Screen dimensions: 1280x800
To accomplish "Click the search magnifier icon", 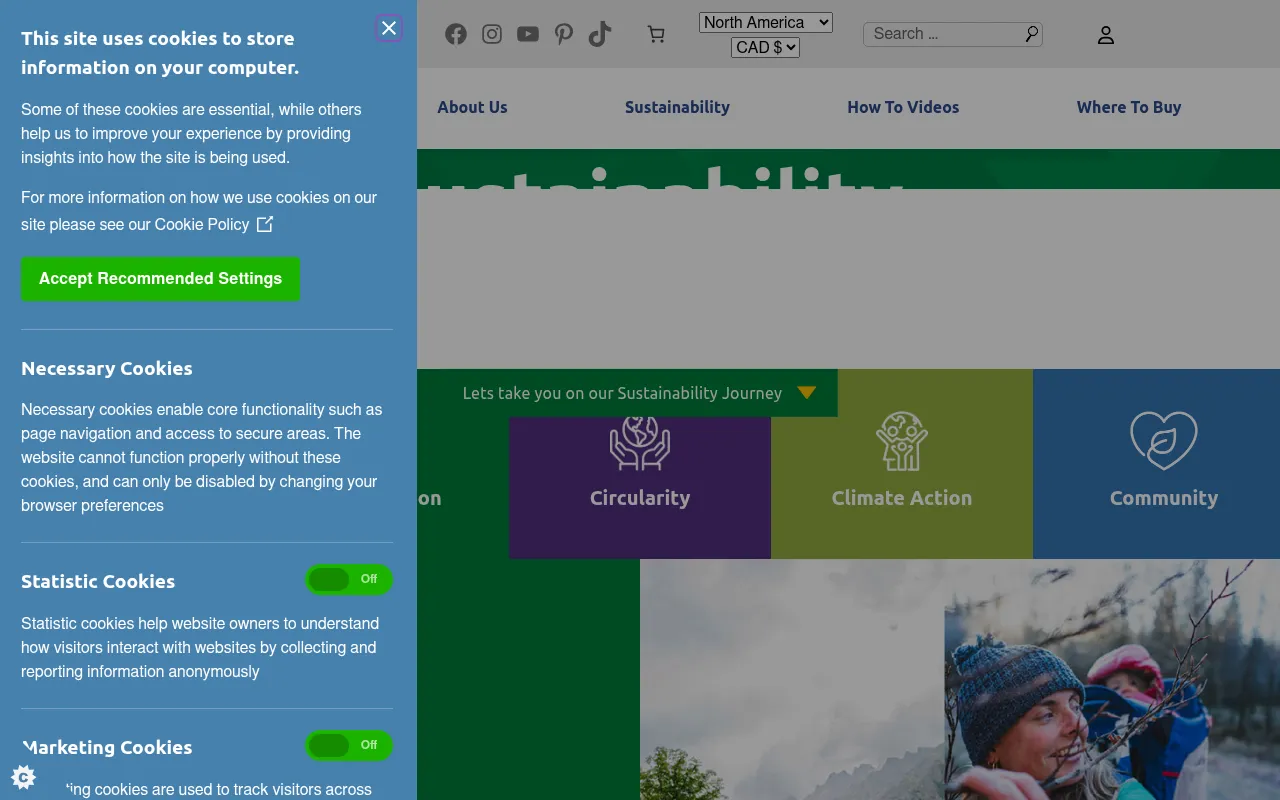I will 1031,34.
